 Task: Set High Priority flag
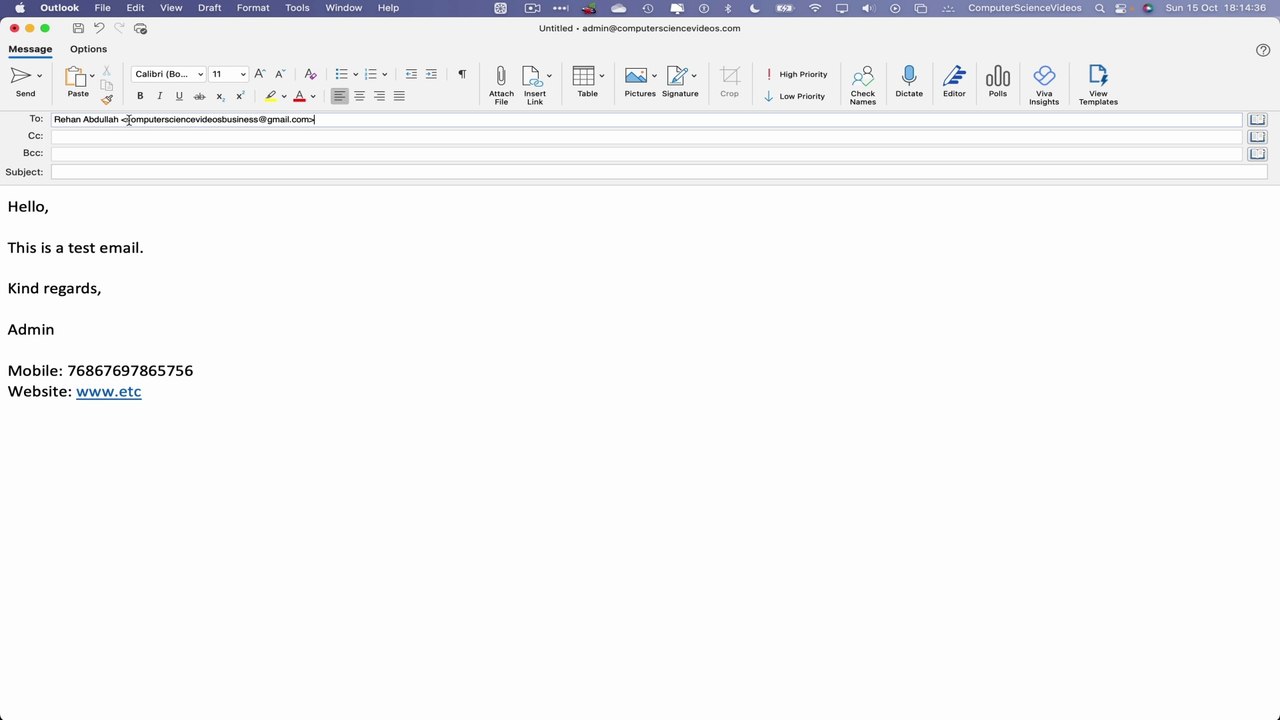(x=796, y=74)
